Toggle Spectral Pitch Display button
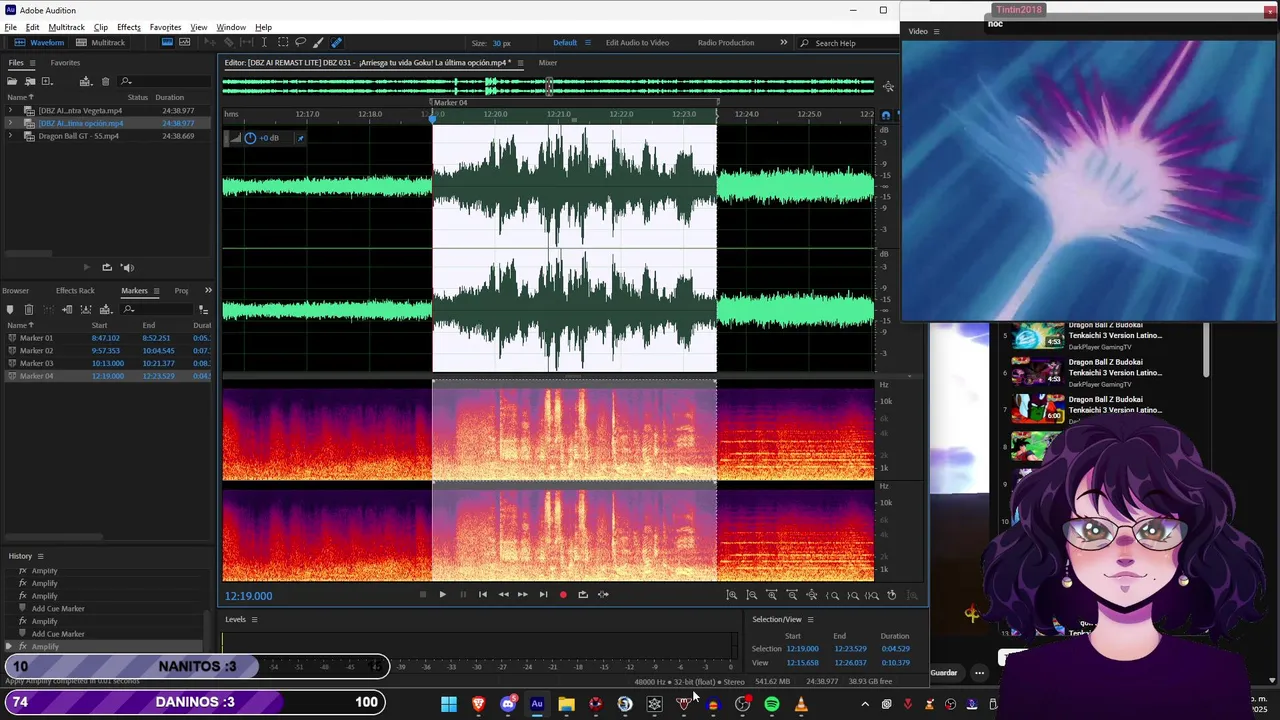Viewport: 1280px width, 720px height. (x=184, y=42)
